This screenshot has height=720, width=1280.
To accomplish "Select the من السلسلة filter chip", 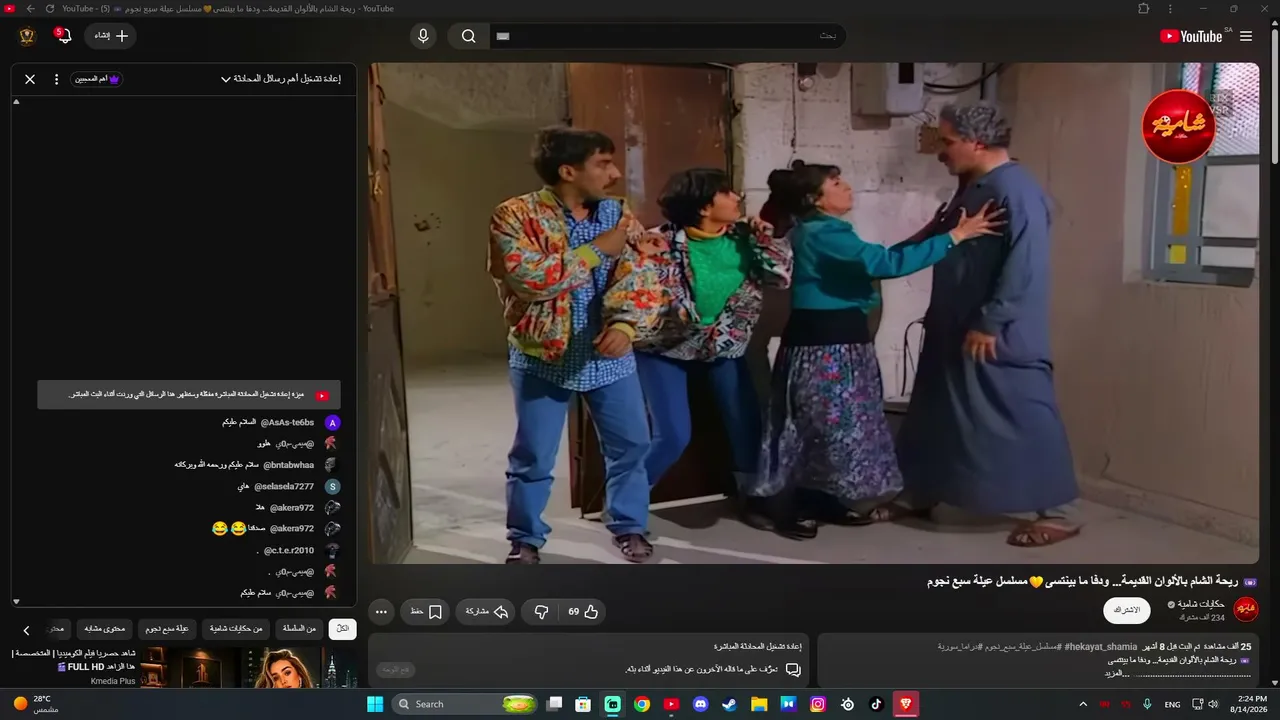I will pyautogui.click(x=299, y=629).
